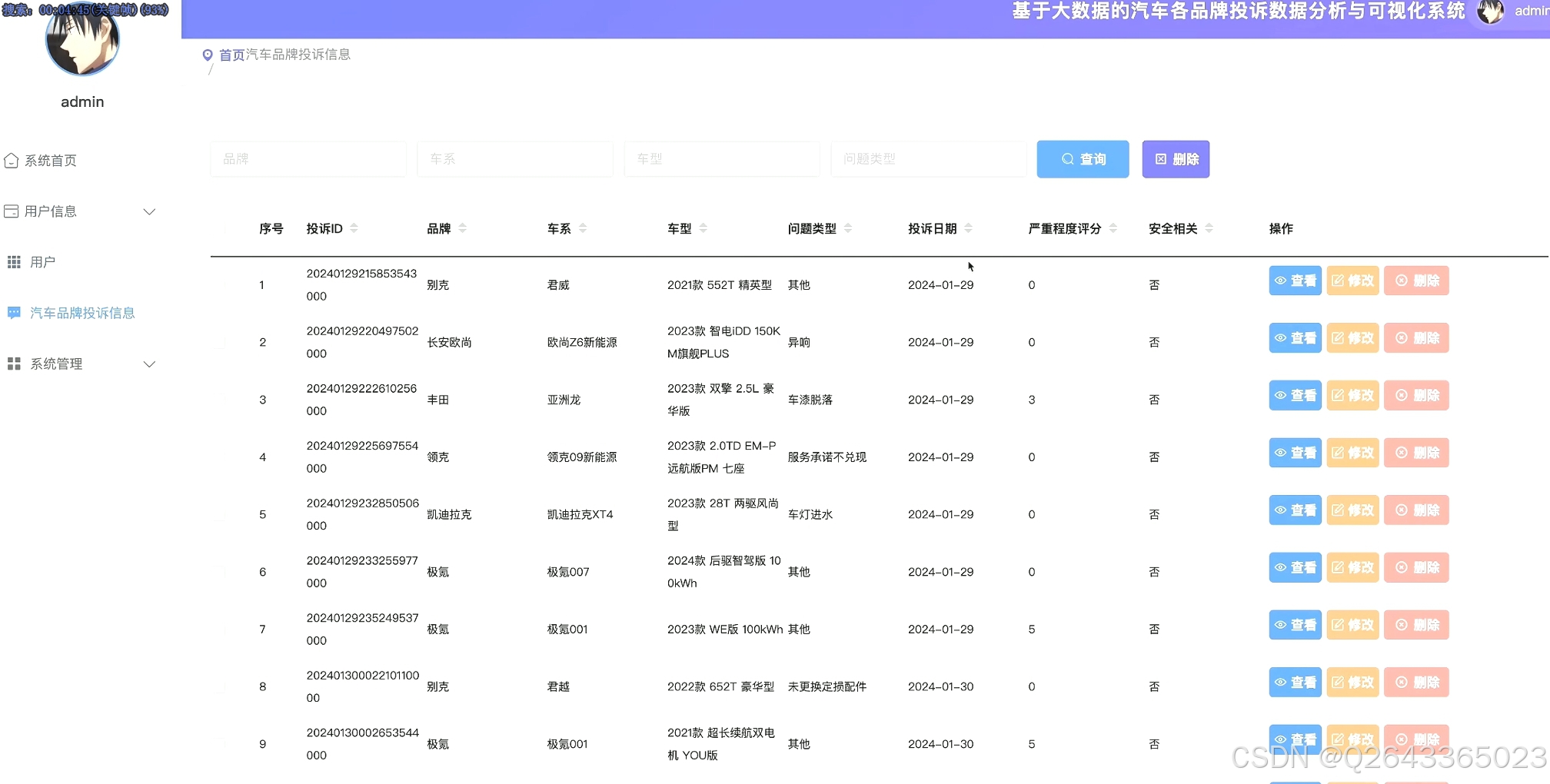Open 系统首页 in the sidebar
Image resolution: width=1550 pixels, height=784 pixels.
41,161
